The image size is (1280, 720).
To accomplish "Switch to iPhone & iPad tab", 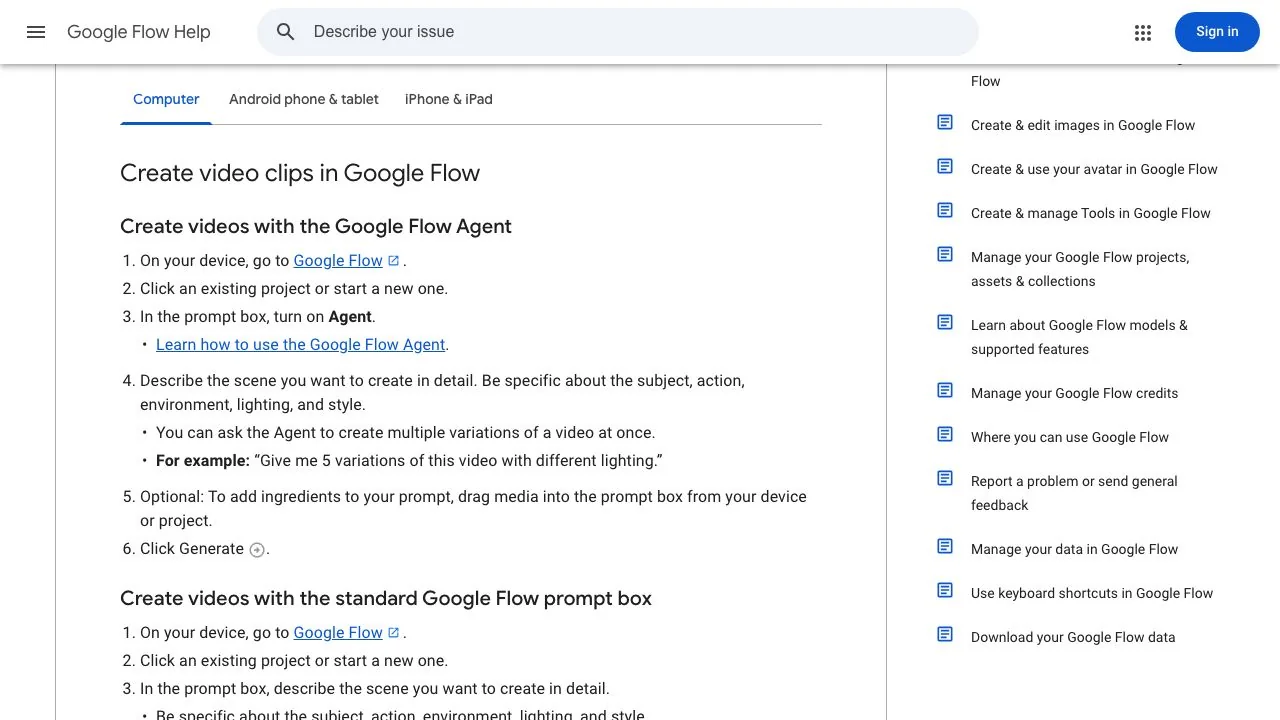I will click(449, 99).
